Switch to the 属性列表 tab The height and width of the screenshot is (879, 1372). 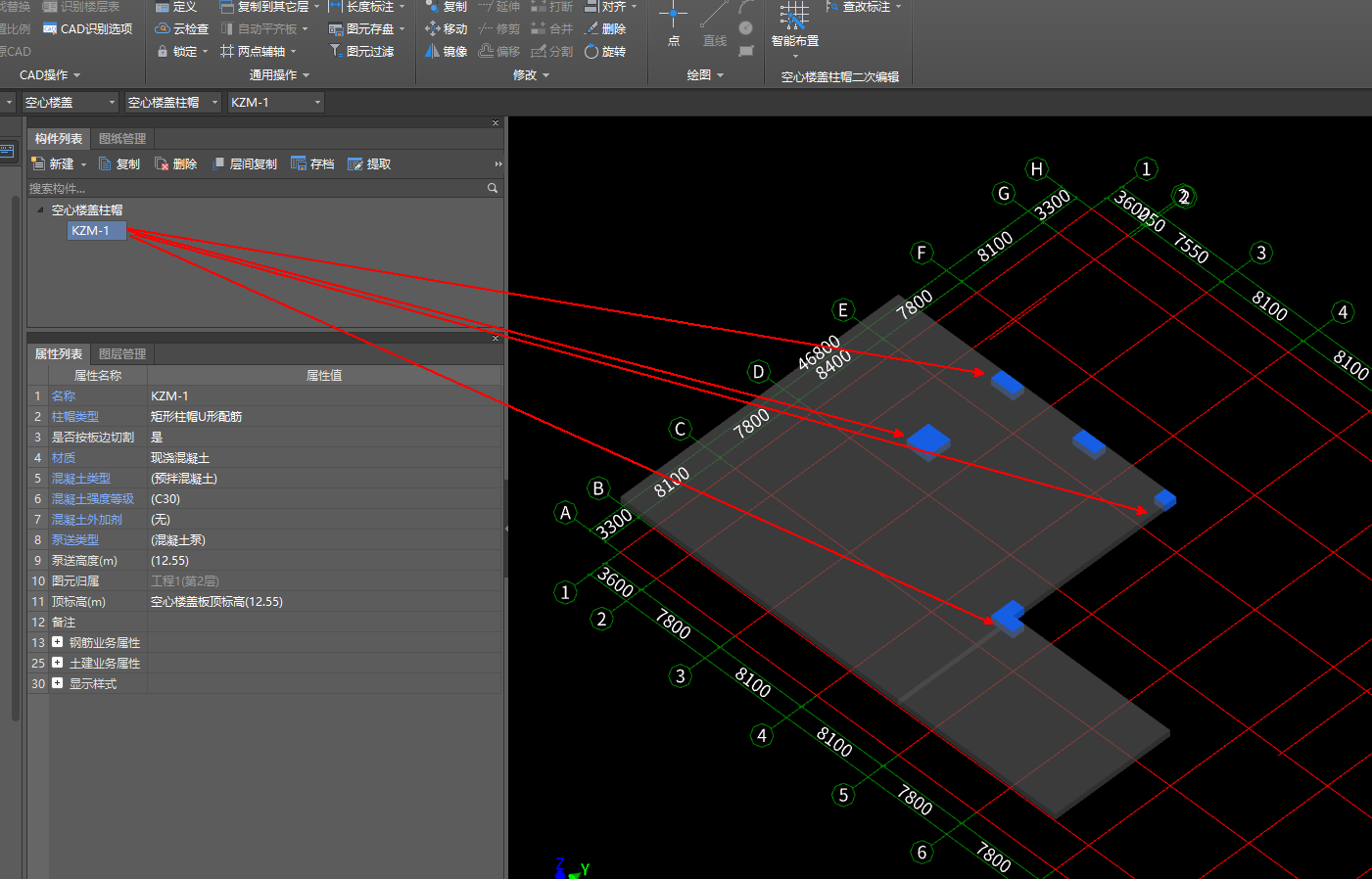(59, 354)
